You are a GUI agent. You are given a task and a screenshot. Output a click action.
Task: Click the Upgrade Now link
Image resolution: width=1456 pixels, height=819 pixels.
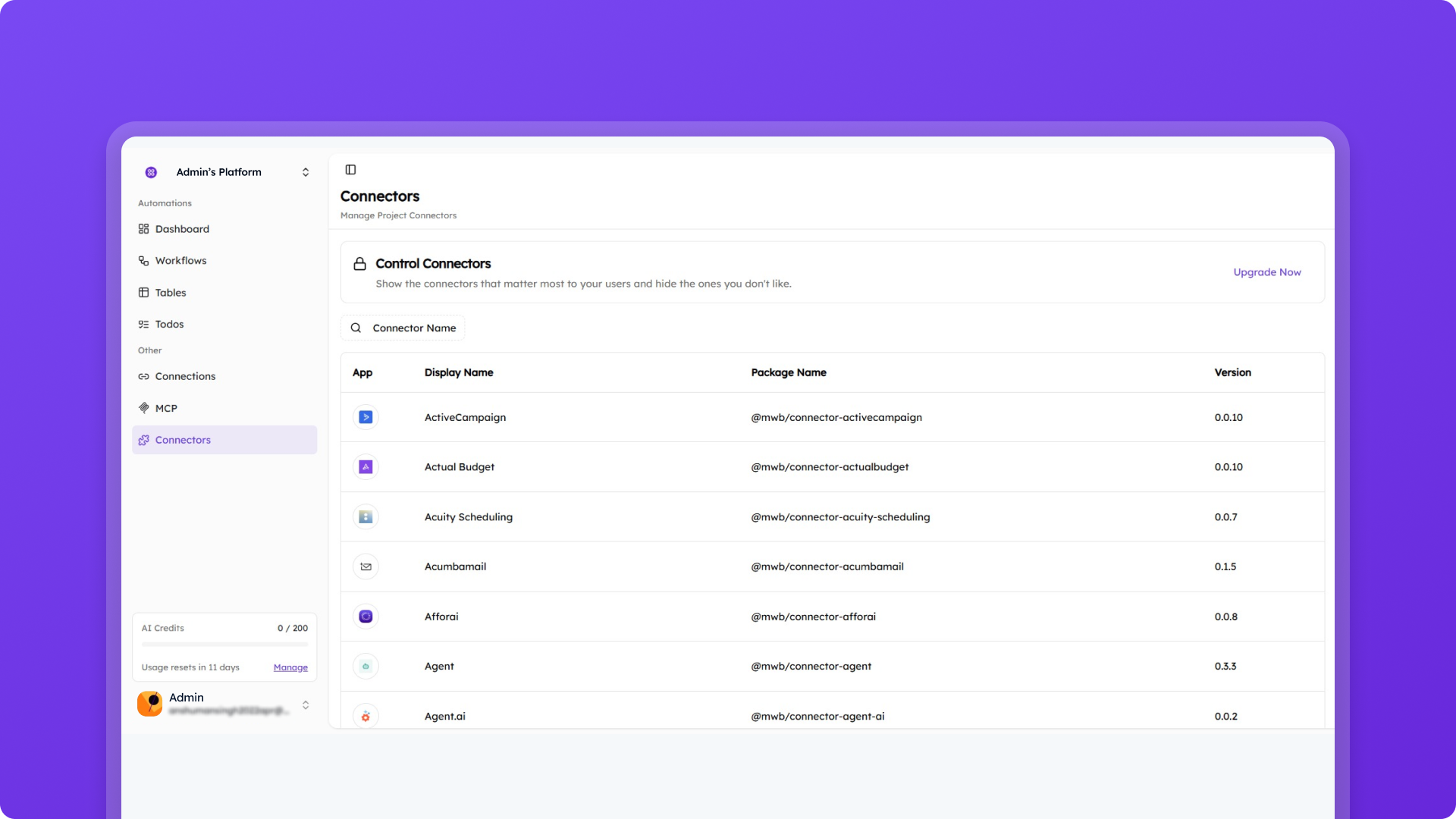(1266, 272)
